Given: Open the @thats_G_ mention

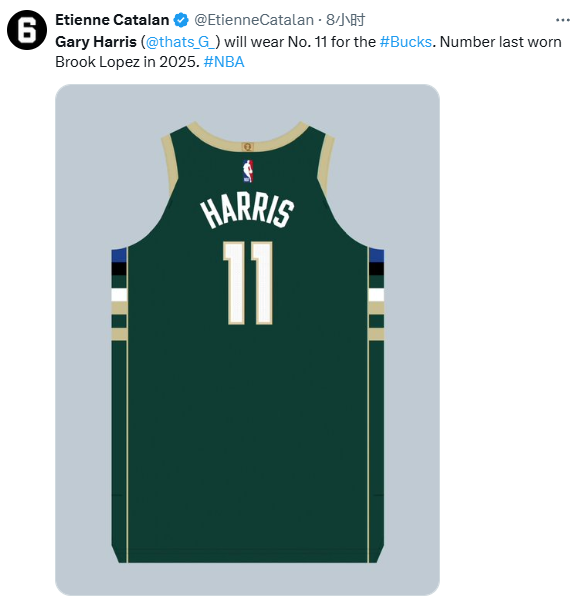Looking at the screenshot, I should click(180, 42).
